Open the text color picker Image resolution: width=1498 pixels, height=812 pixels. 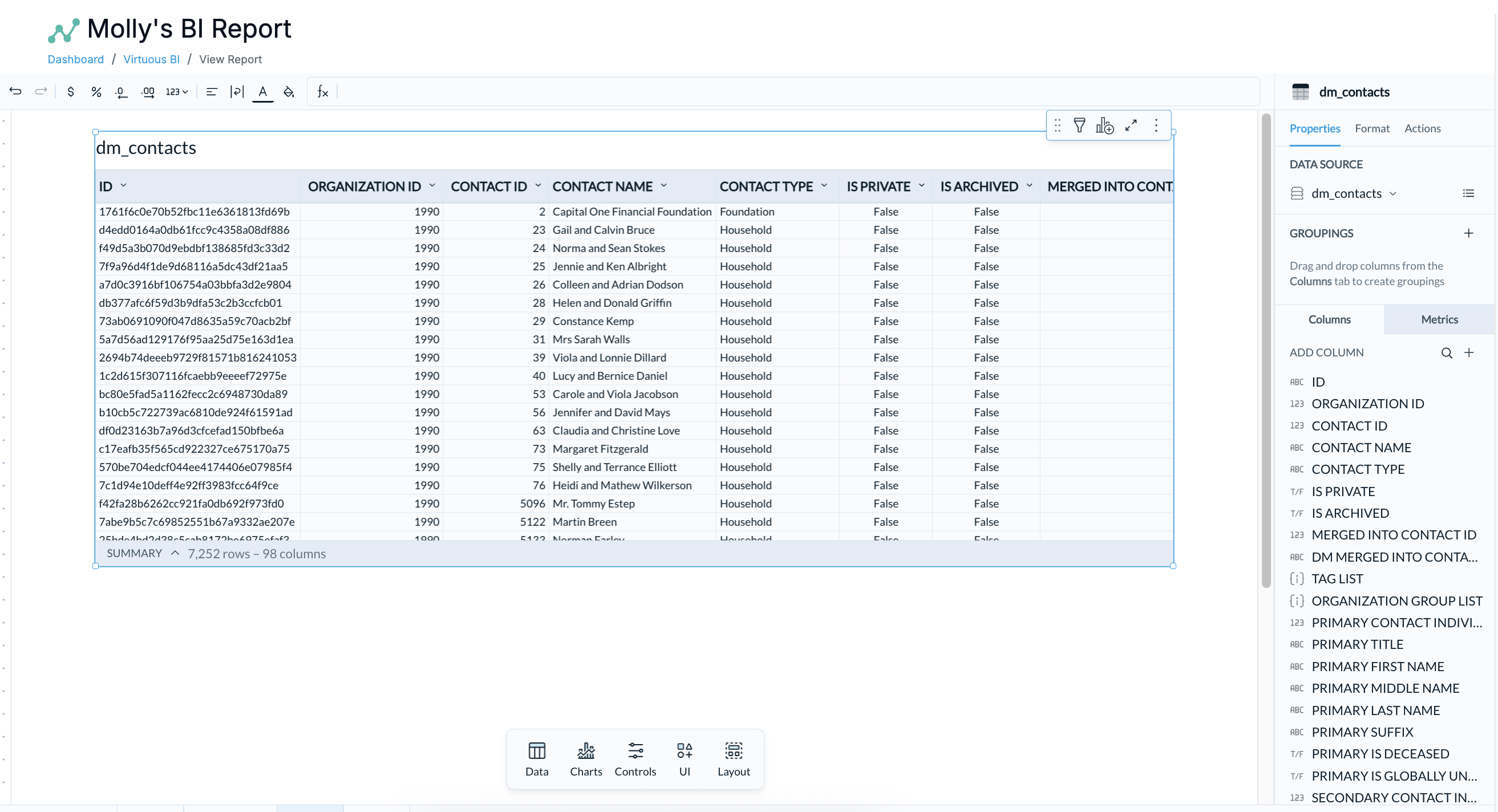tap(263, 92)
